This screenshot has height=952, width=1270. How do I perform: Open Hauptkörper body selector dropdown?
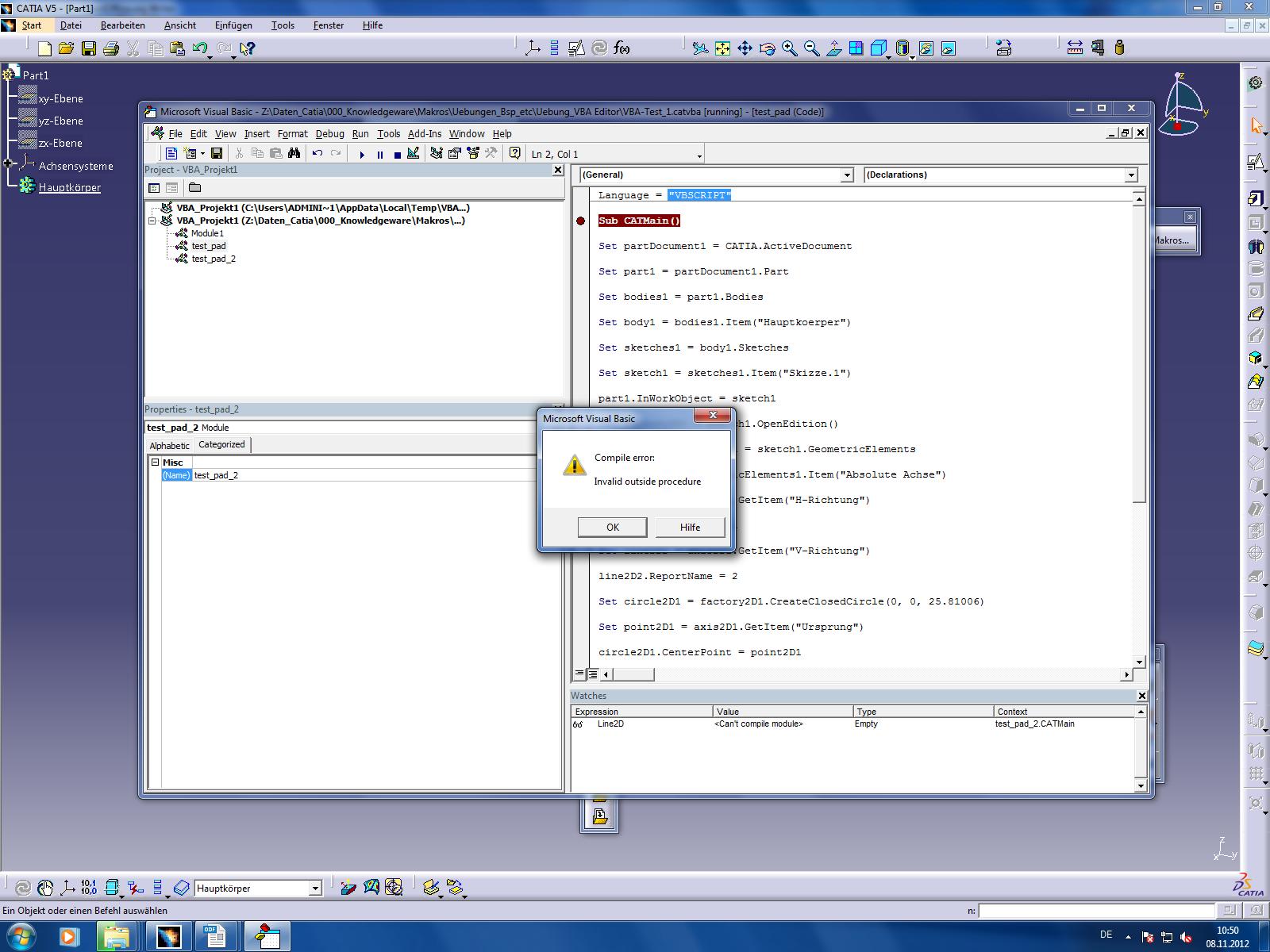coord(315,889)
